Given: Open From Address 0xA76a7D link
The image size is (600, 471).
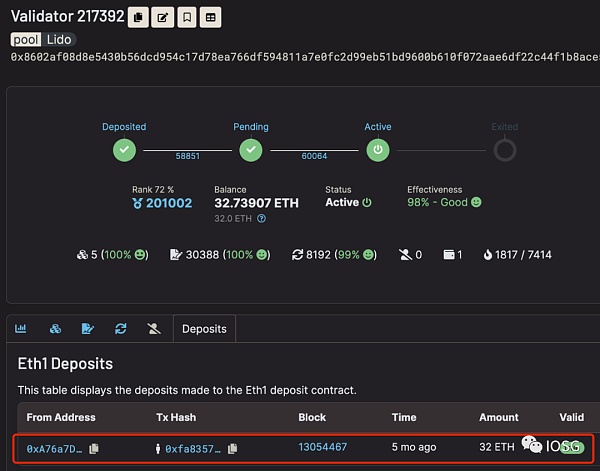Looking at the screenshot, I should click(x=55, y=449).
